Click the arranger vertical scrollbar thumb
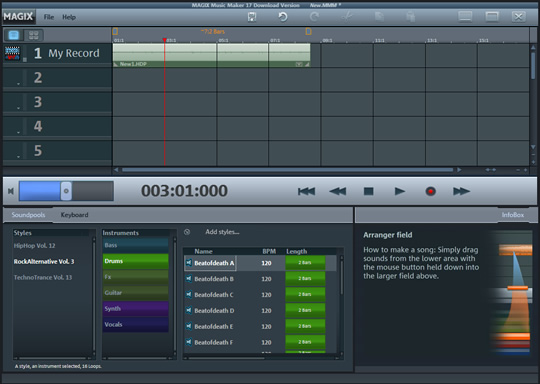Viewport: 540px width, 384px height. [x=533, y=65]
